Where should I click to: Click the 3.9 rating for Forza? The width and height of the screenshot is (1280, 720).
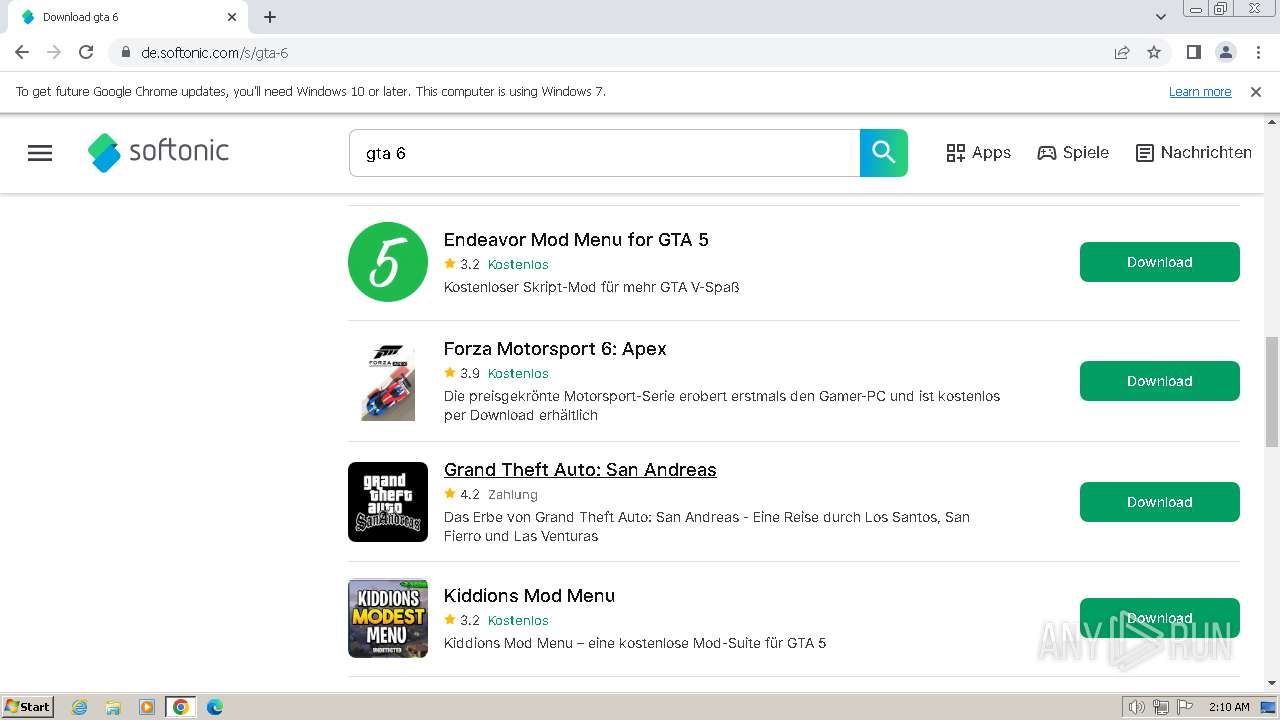click(x=470, y=374)
